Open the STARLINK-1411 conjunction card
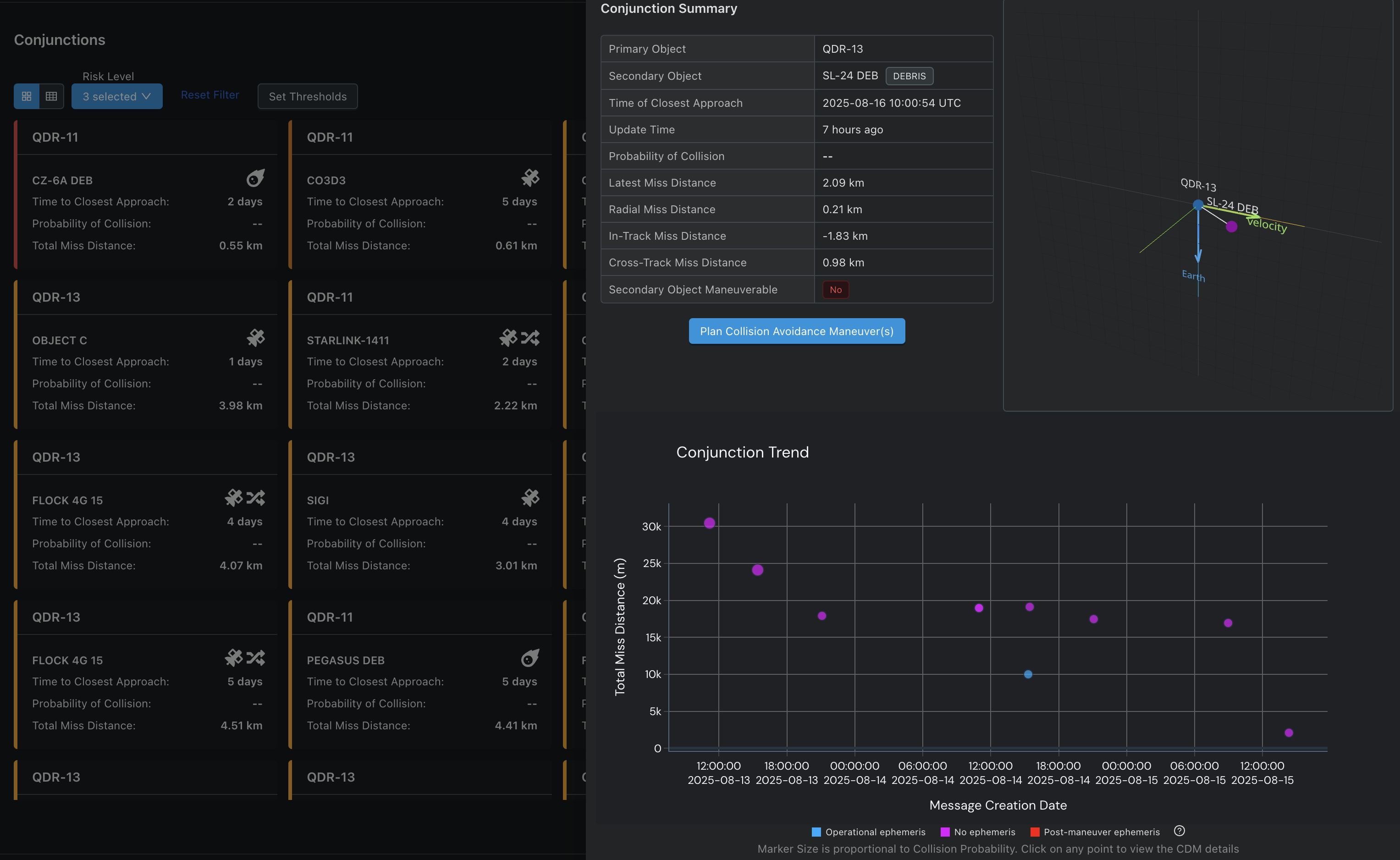 [x=421, y=354]
